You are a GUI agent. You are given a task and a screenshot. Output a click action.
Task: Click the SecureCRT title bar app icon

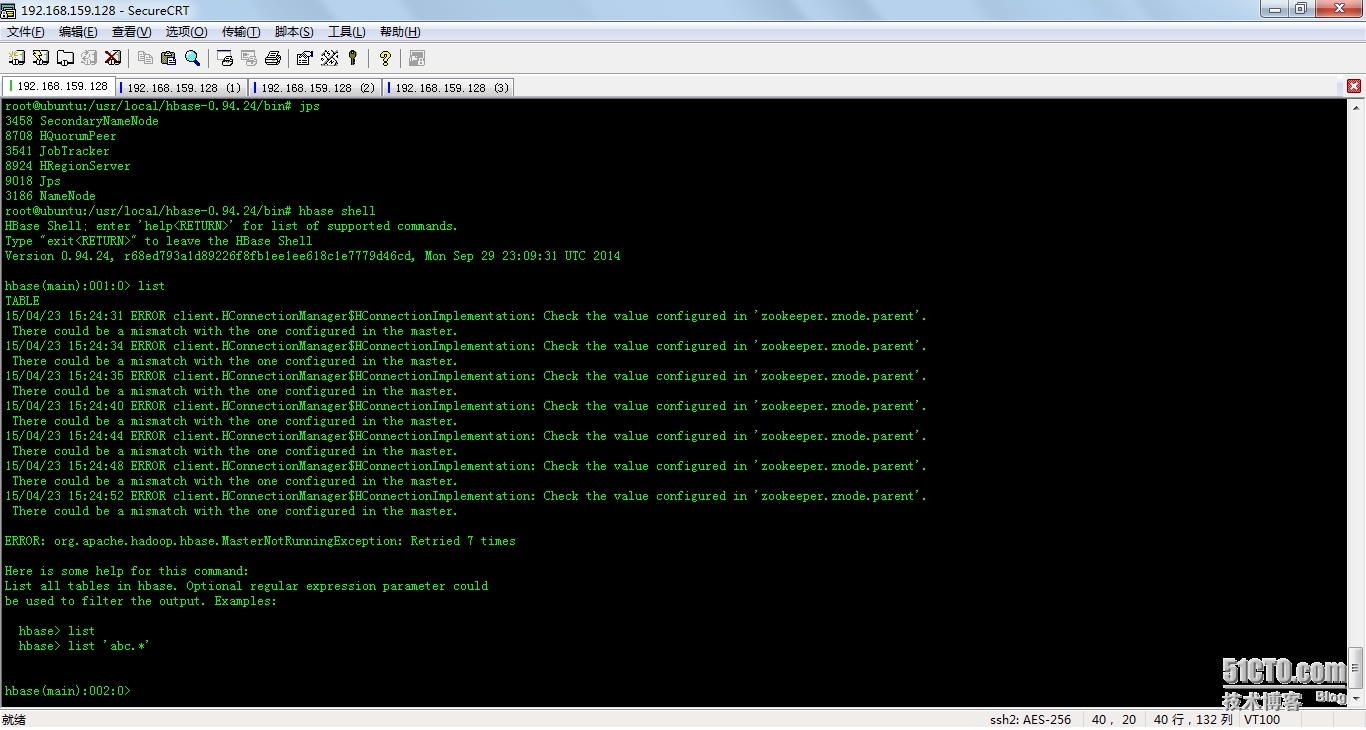click(x=9, y=9)
